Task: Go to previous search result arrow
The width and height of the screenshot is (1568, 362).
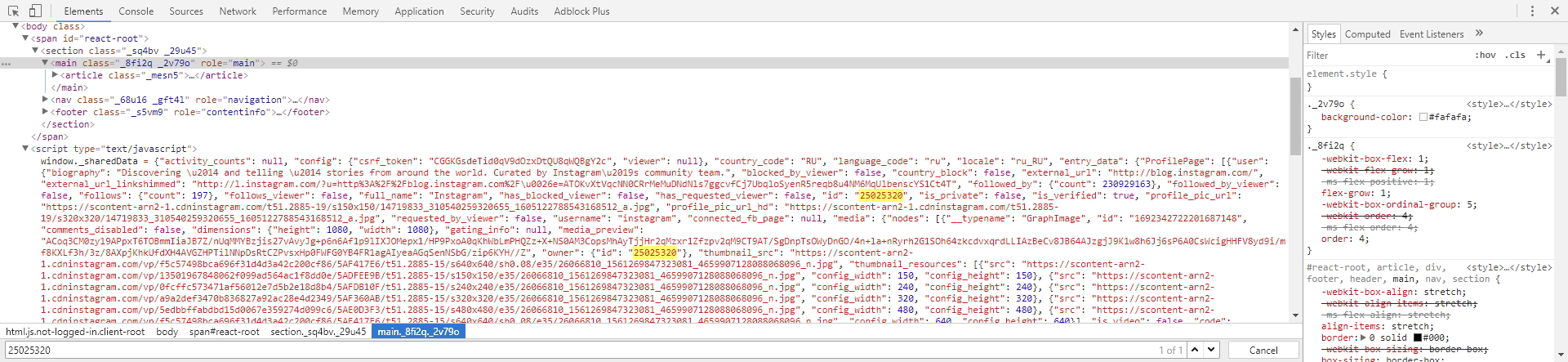Action: point(1195,350)
